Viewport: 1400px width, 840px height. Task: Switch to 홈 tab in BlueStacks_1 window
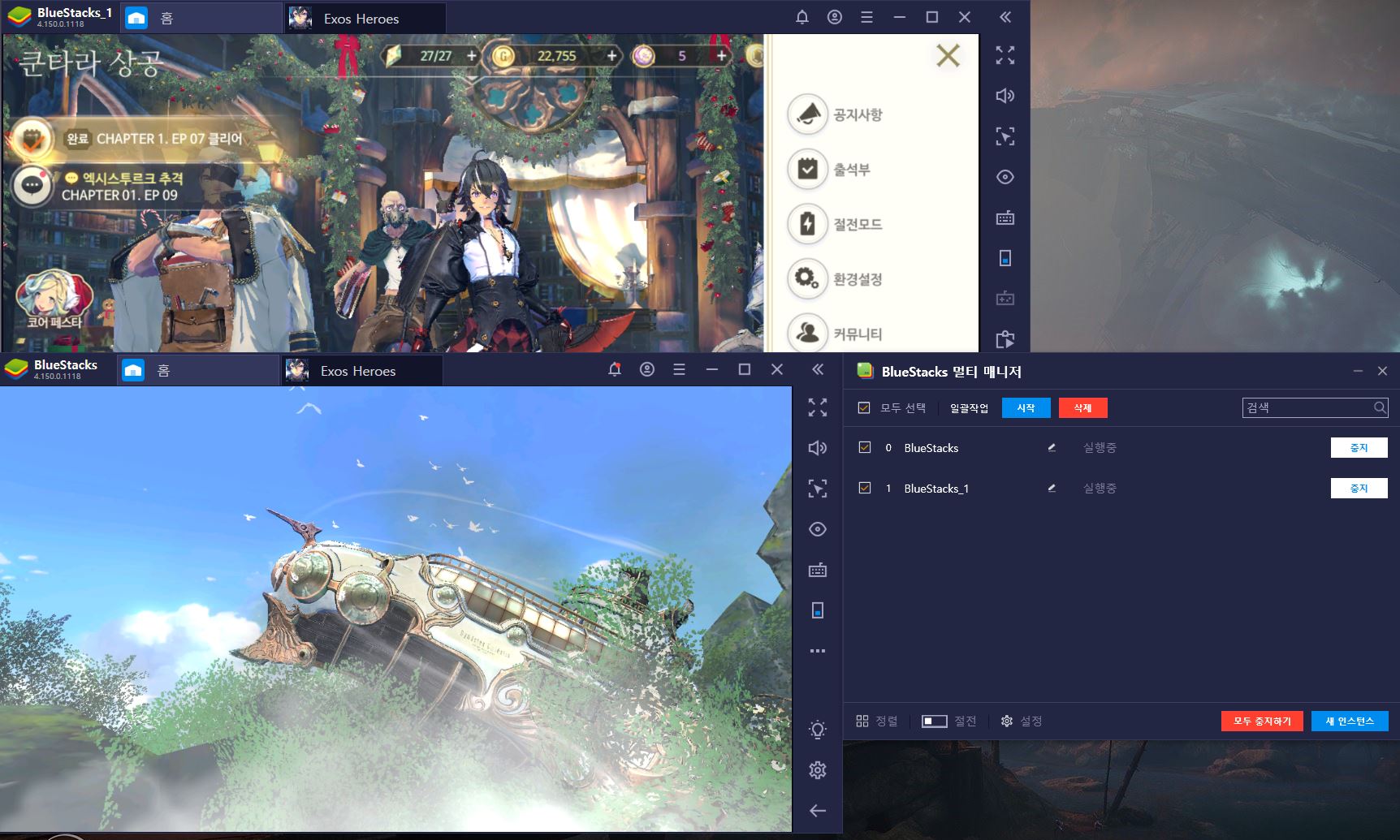[201, 18]
